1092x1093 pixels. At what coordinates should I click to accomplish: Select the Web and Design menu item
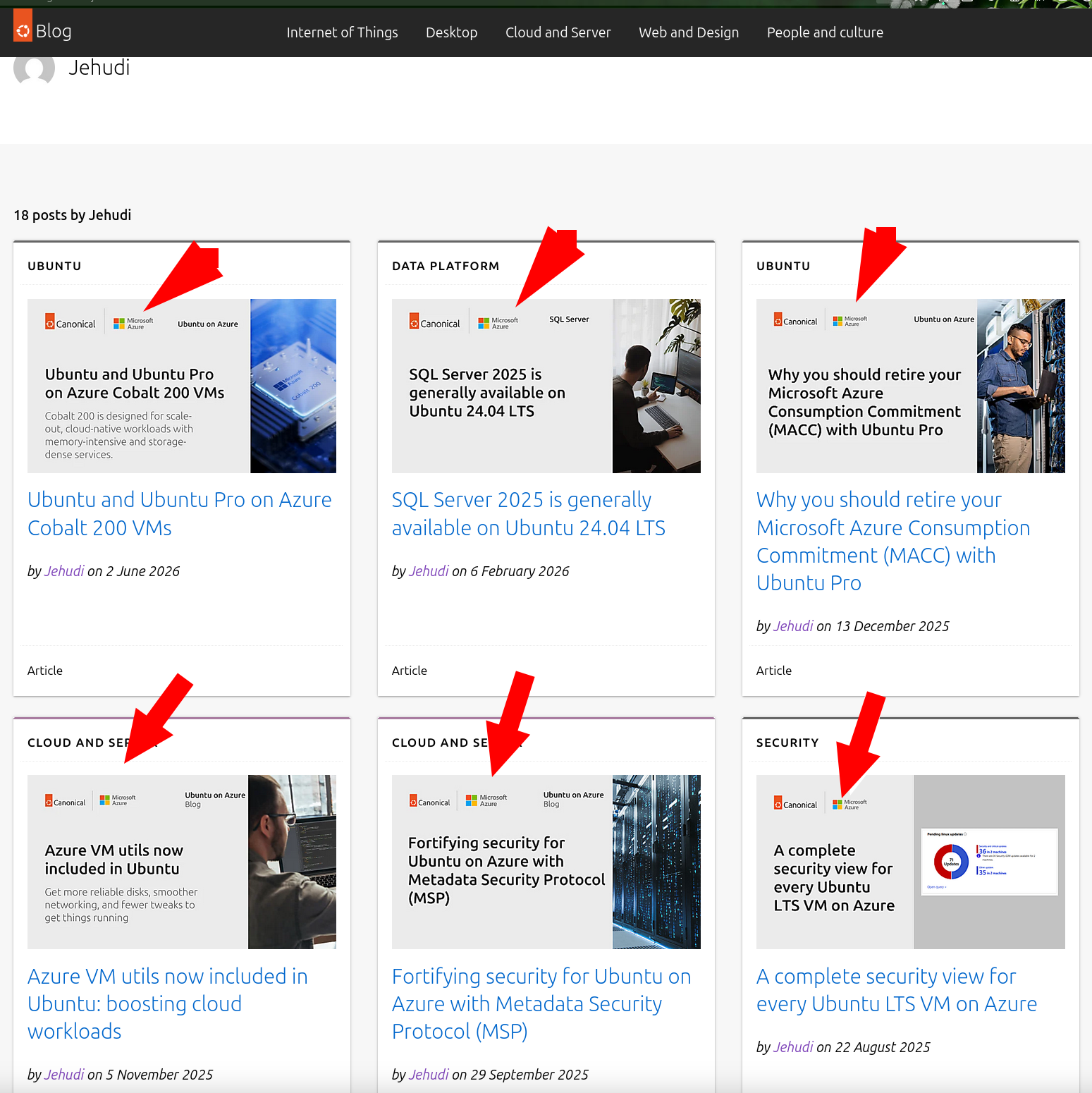coord(689,32)
